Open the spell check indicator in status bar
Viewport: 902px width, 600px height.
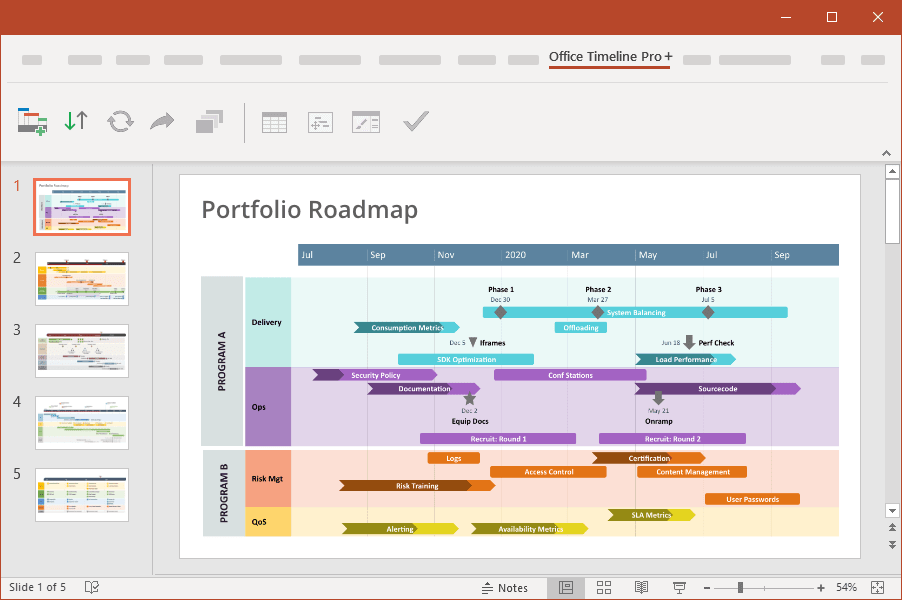coord(91,587)
